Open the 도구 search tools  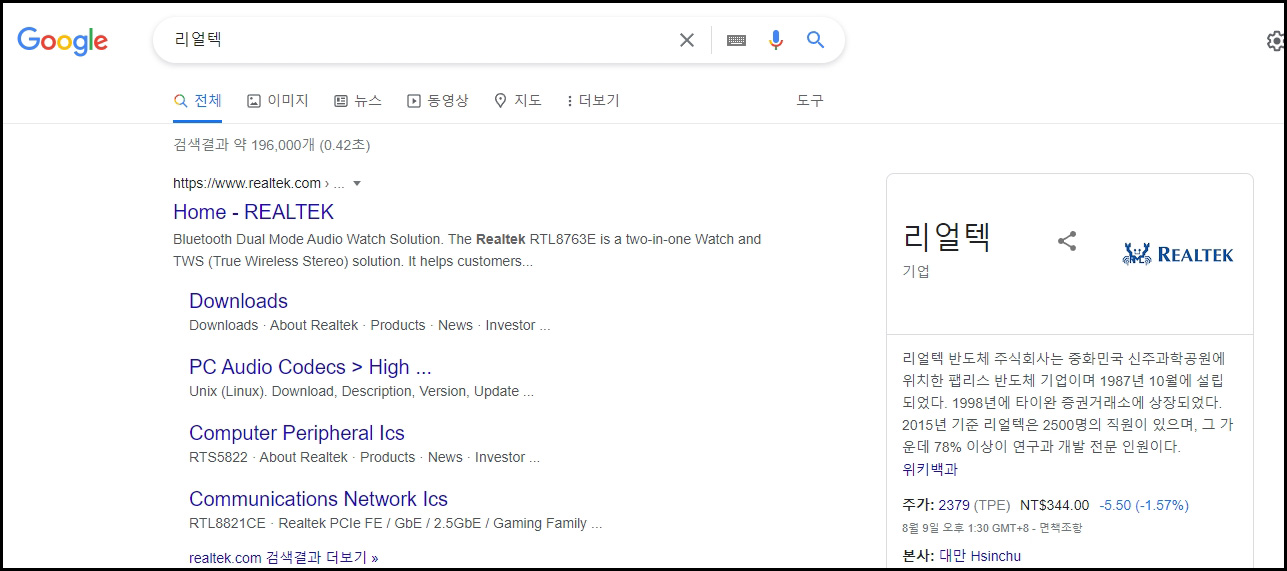[810, 101]
